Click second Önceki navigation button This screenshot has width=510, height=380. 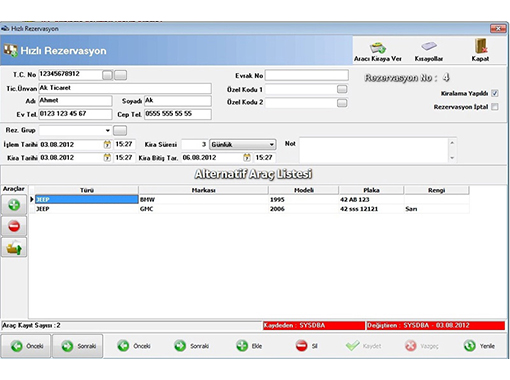pos(134,346)
